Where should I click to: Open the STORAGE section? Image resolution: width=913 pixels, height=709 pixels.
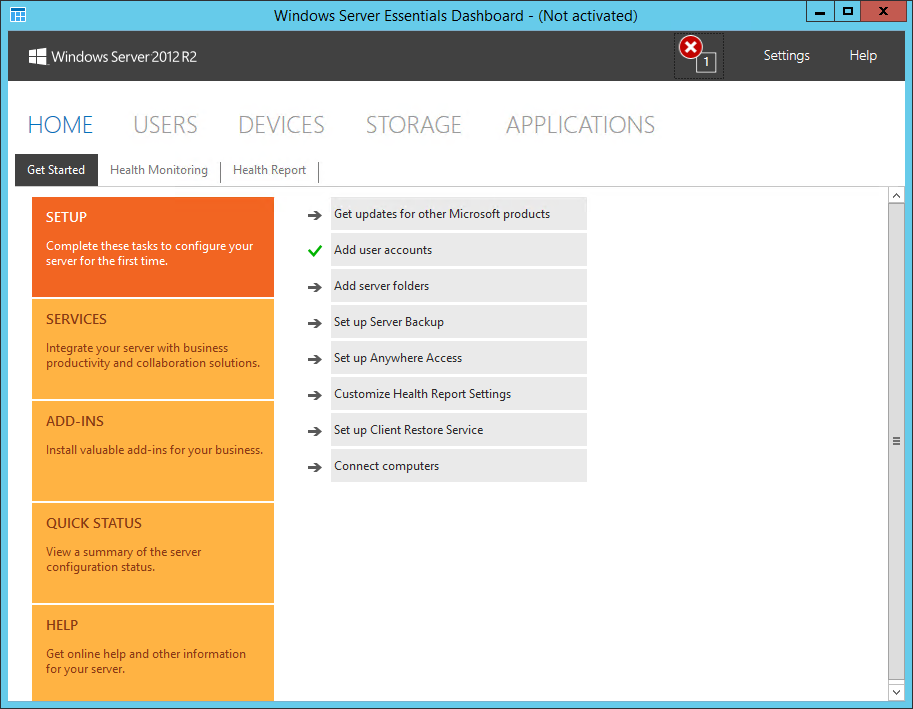413,125
